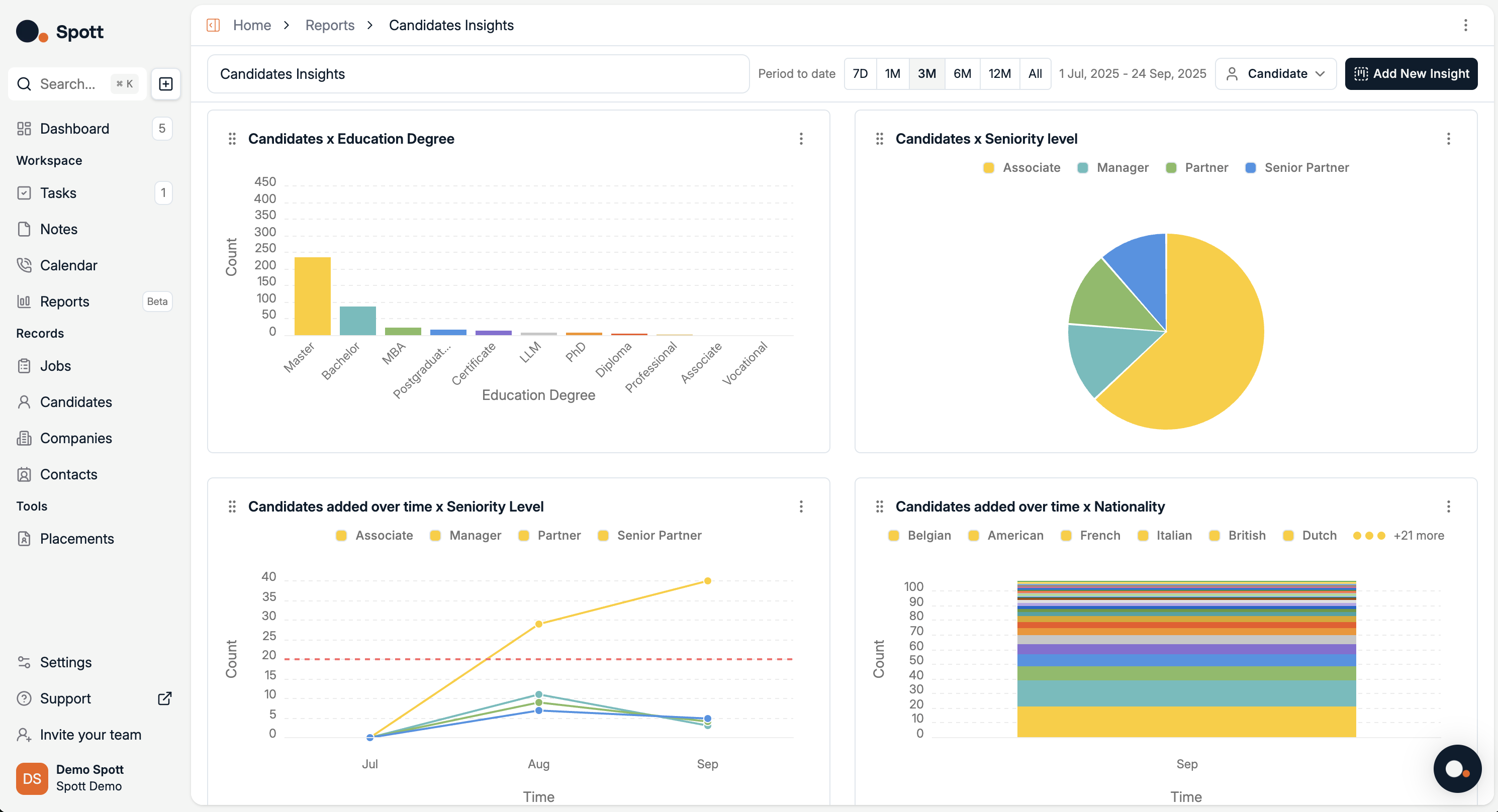Open Seniority level chart options menu
The height and width of the screenshot is (812, 1498).
coord(1448,139)
